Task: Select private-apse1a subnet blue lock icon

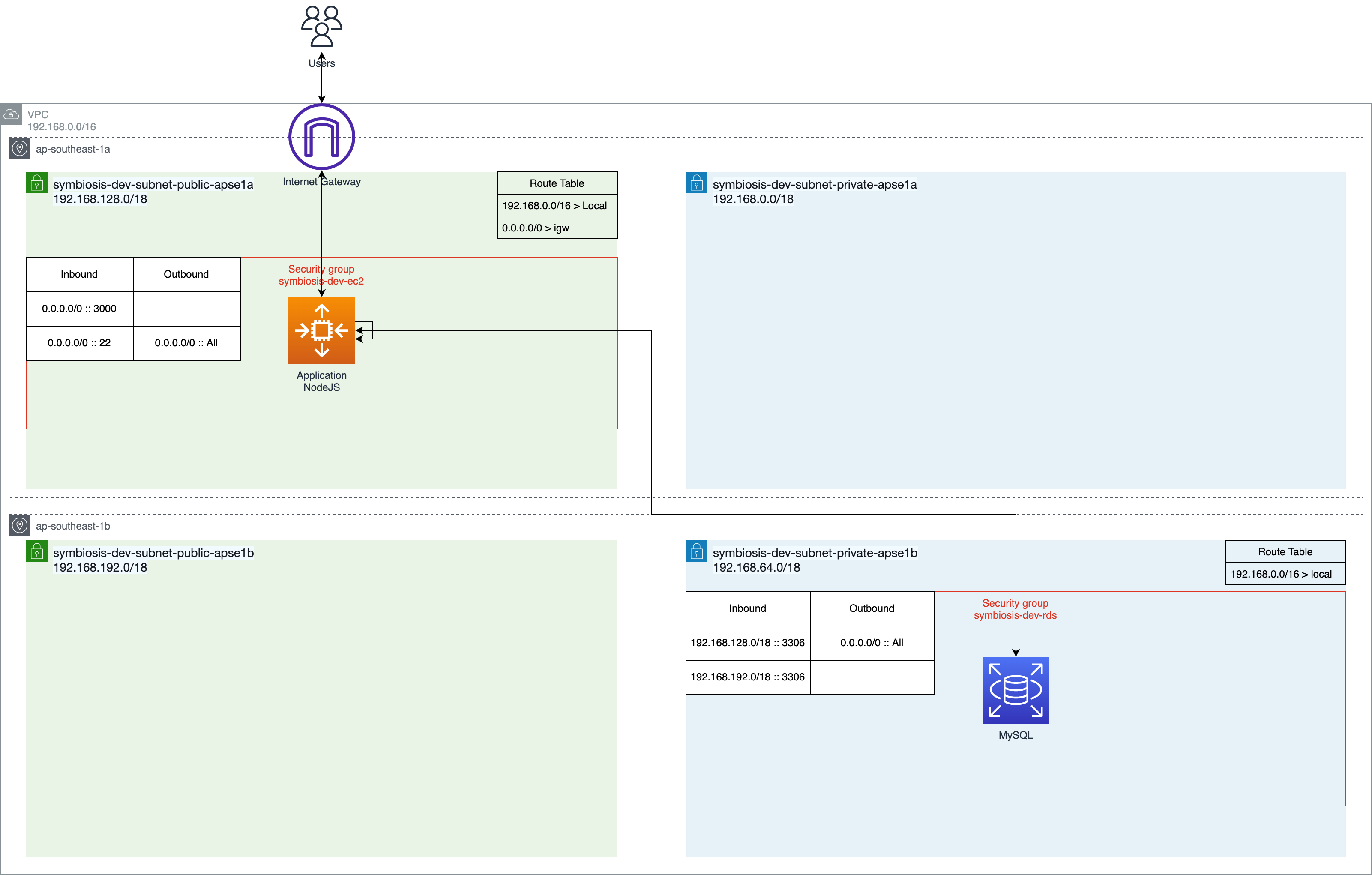Action: tap(696, 183)
